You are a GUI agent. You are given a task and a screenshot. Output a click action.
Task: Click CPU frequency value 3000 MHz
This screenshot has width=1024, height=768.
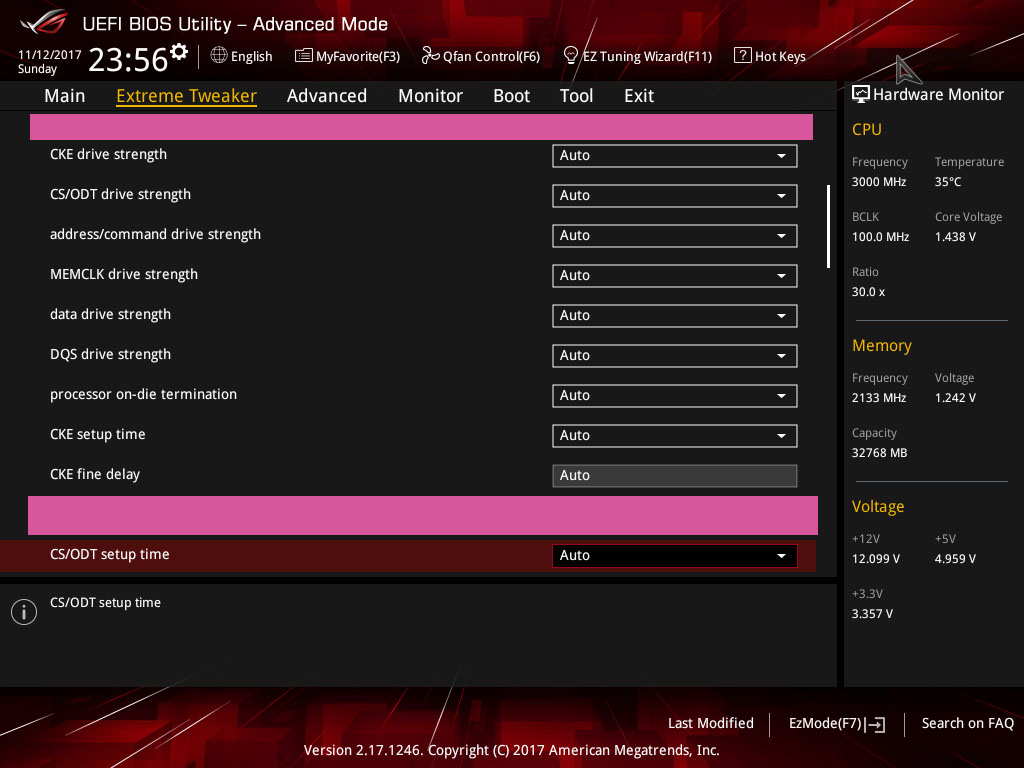[x=879, y=182]
